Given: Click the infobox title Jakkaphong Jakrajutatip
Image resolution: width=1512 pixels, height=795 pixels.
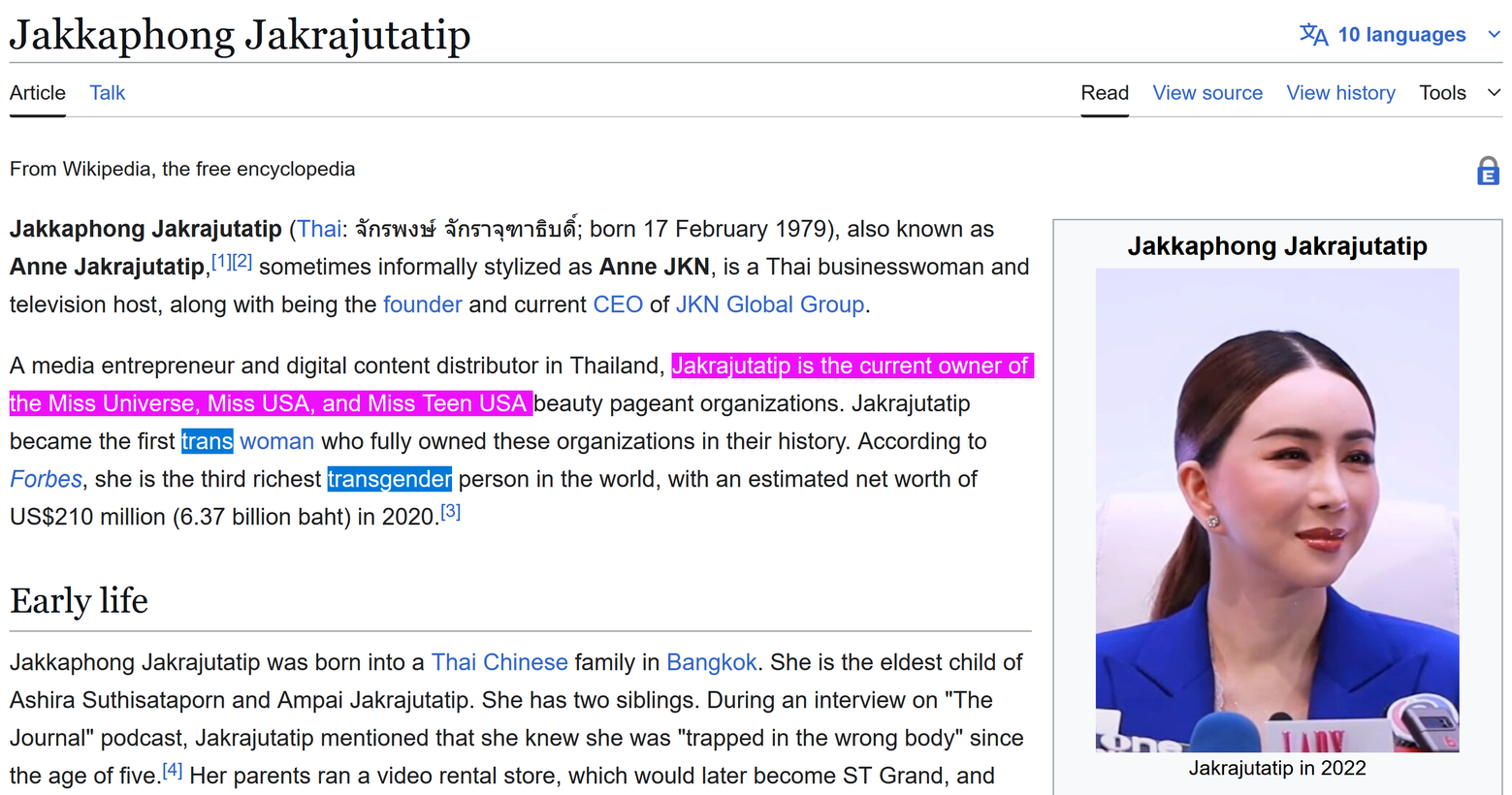Looking at the screenshot, I should [x=1277, y=246].
